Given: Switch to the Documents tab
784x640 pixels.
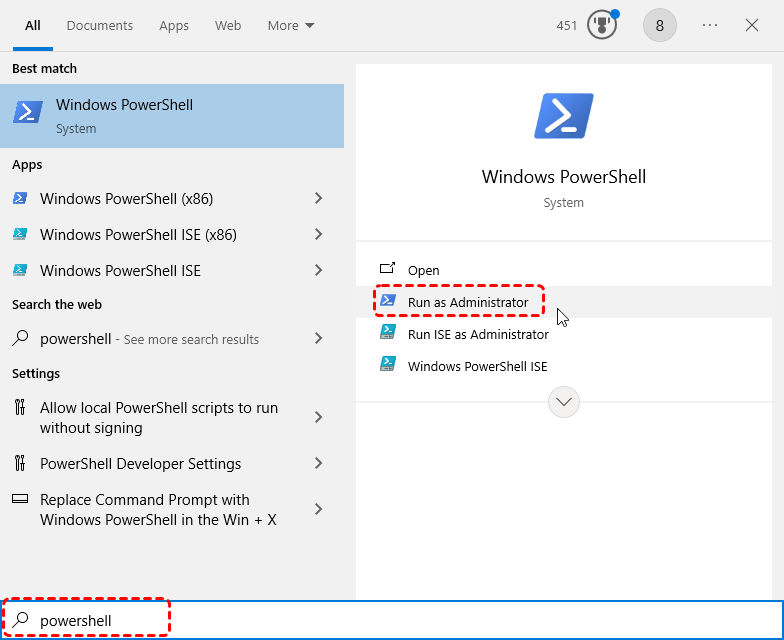Looking at the screenshot, I should (100, 25).
